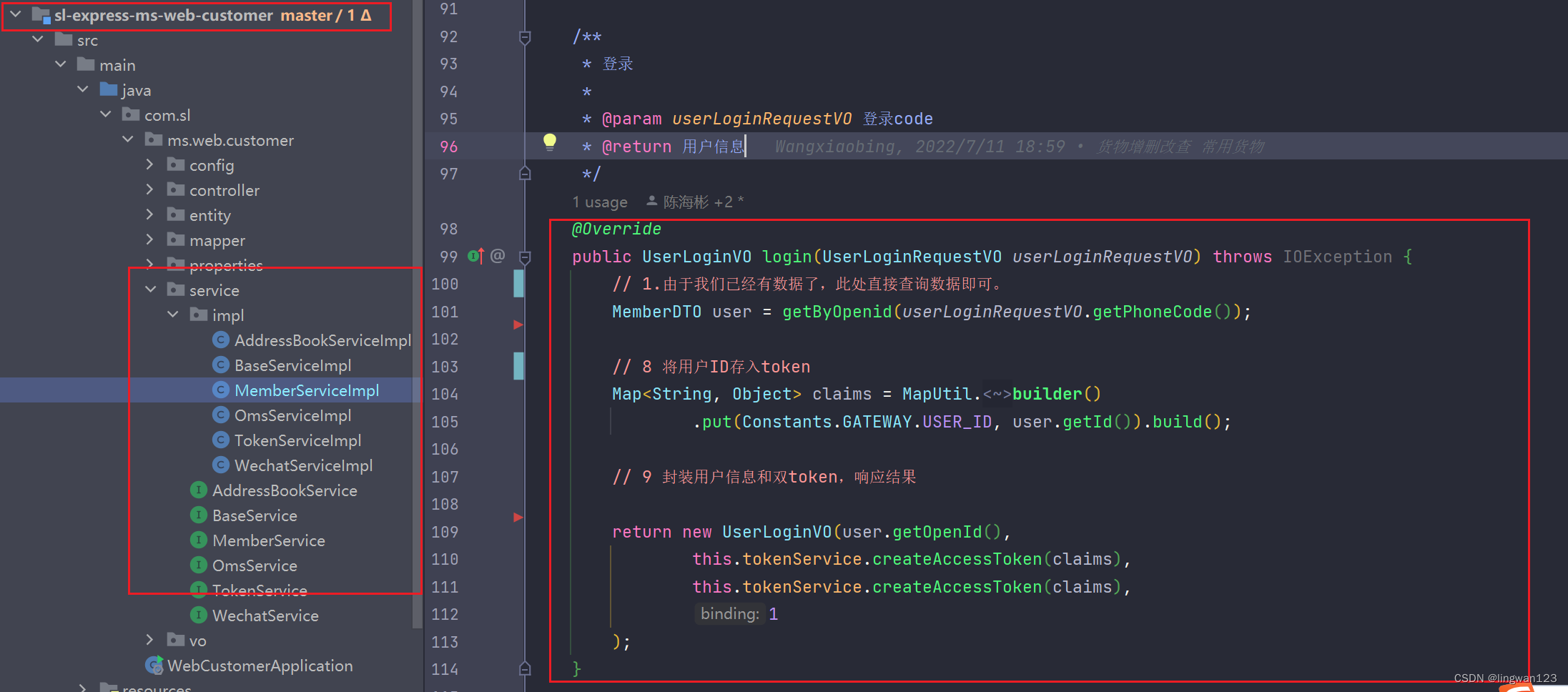The image size is (1568, 692).
Task: Click the 'binding:' parameter hint
Action: pos(729,613)
